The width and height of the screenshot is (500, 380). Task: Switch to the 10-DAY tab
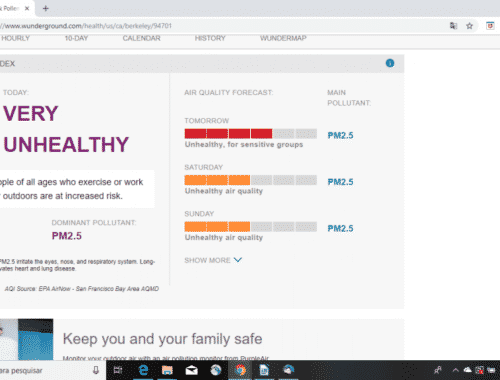pyautogui.click(x=76, y=38)
